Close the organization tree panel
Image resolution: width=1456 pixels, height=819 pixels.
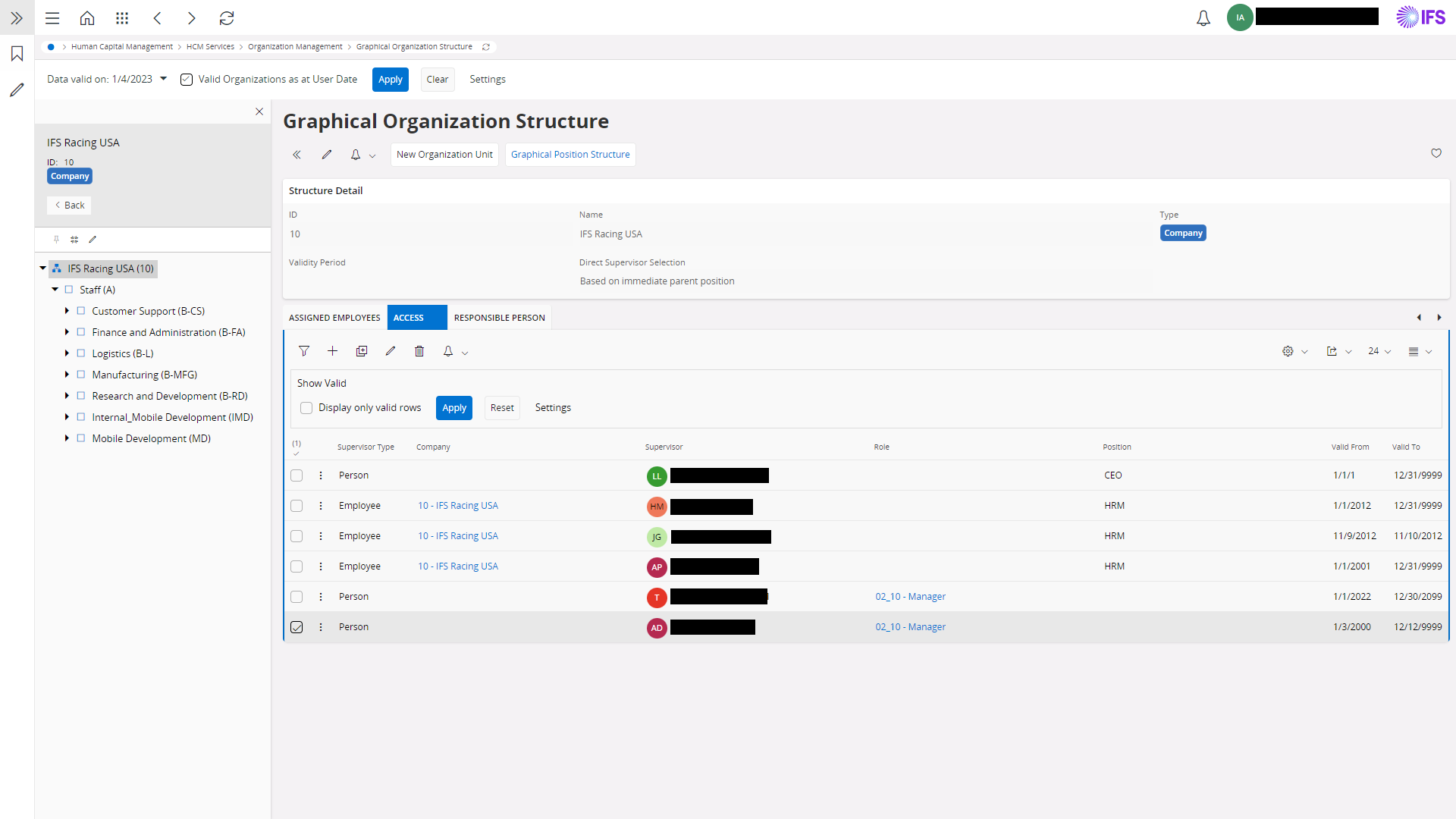tap(259, 111)
